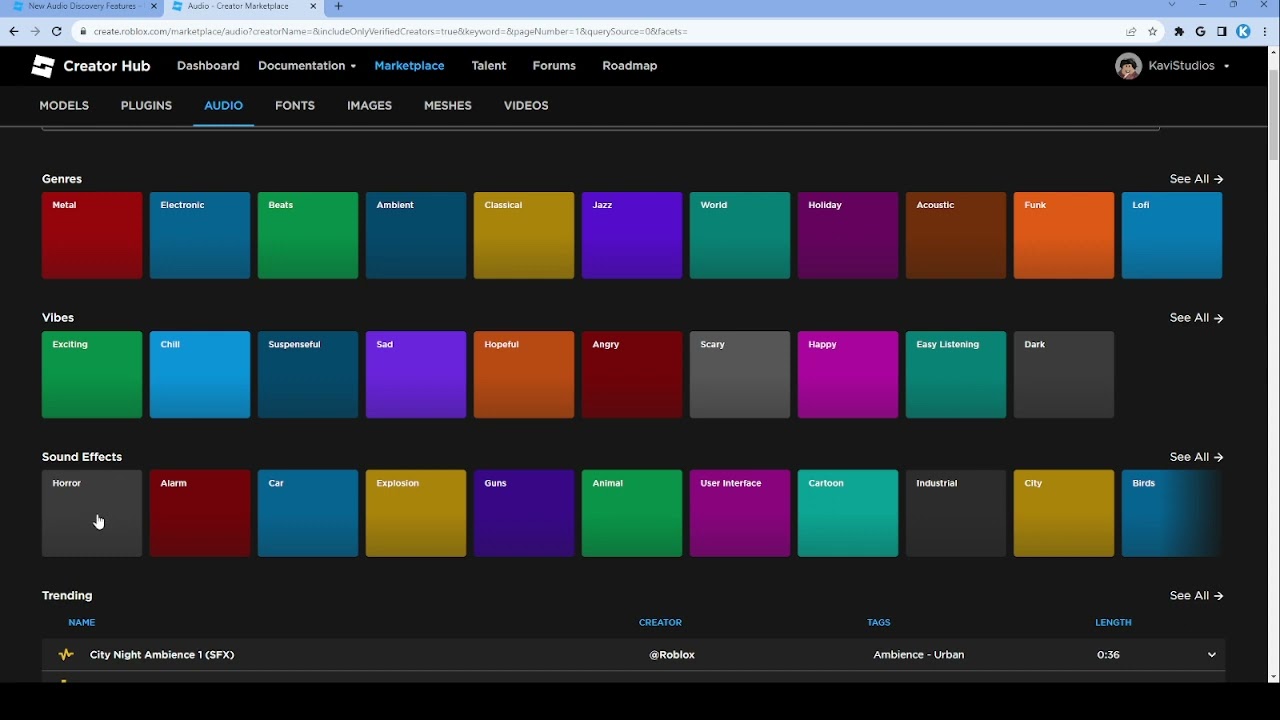Switch to the PLUGINS tab

pyautogui.click(x=146, y=106)
